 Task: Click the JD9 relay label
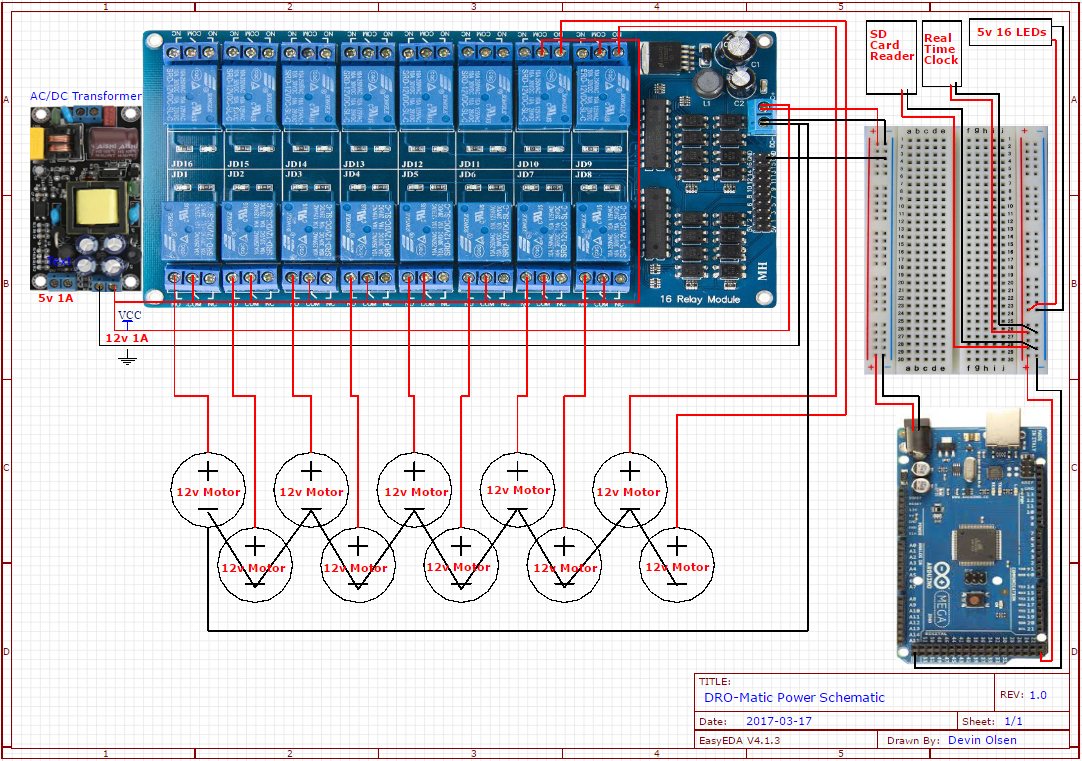583,164
